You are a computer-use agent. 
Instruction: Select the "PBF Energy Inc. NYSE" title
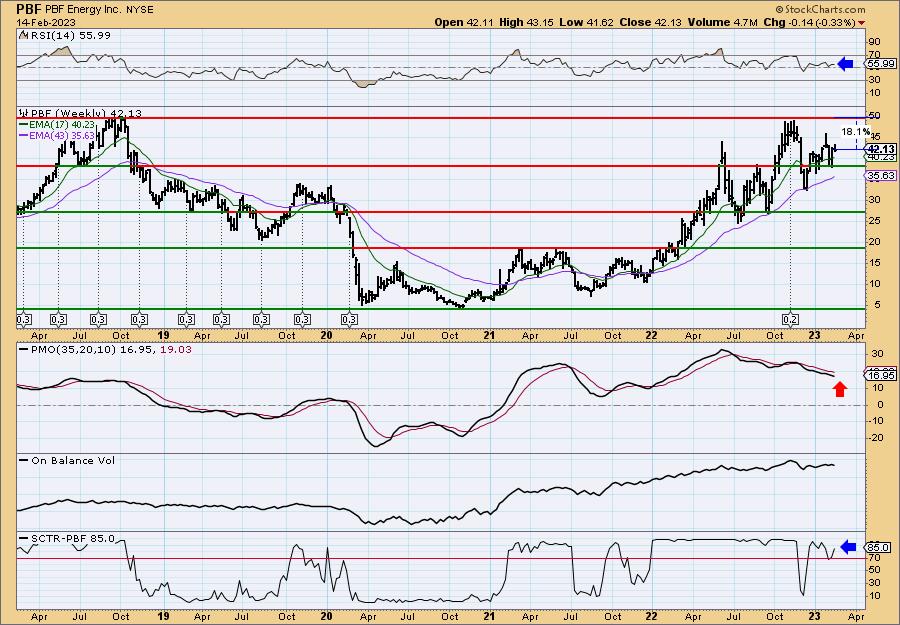pos(99,10)
